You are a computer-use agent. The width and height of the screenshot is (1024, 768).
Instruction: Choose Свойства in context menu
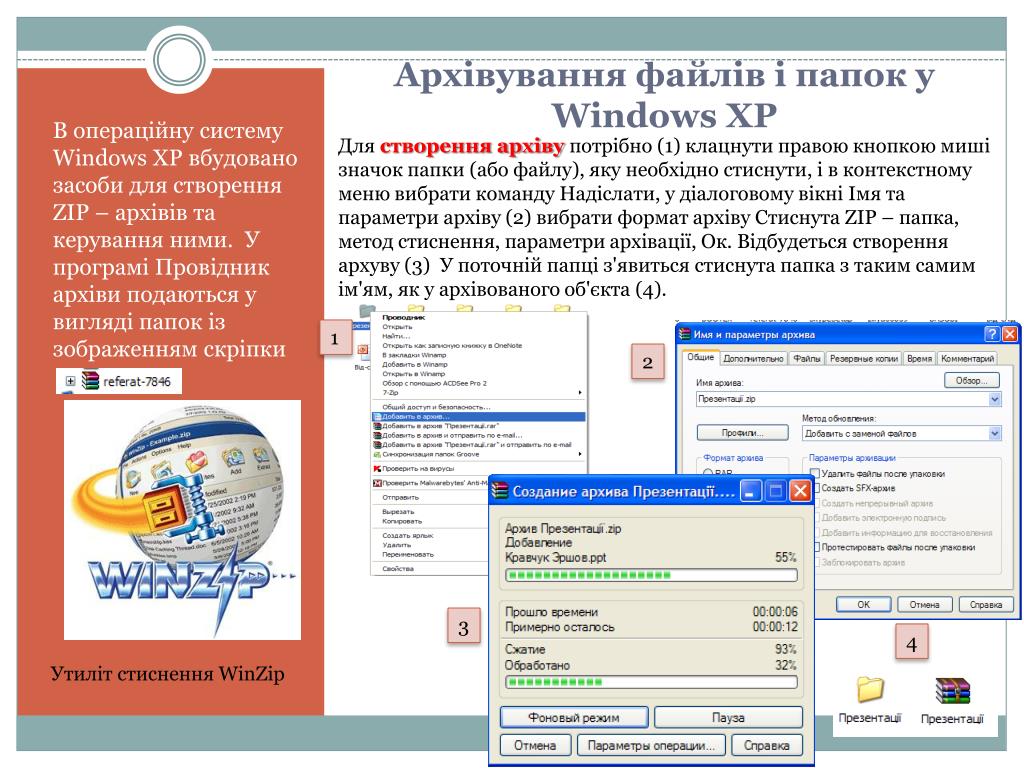pos(398,569)
